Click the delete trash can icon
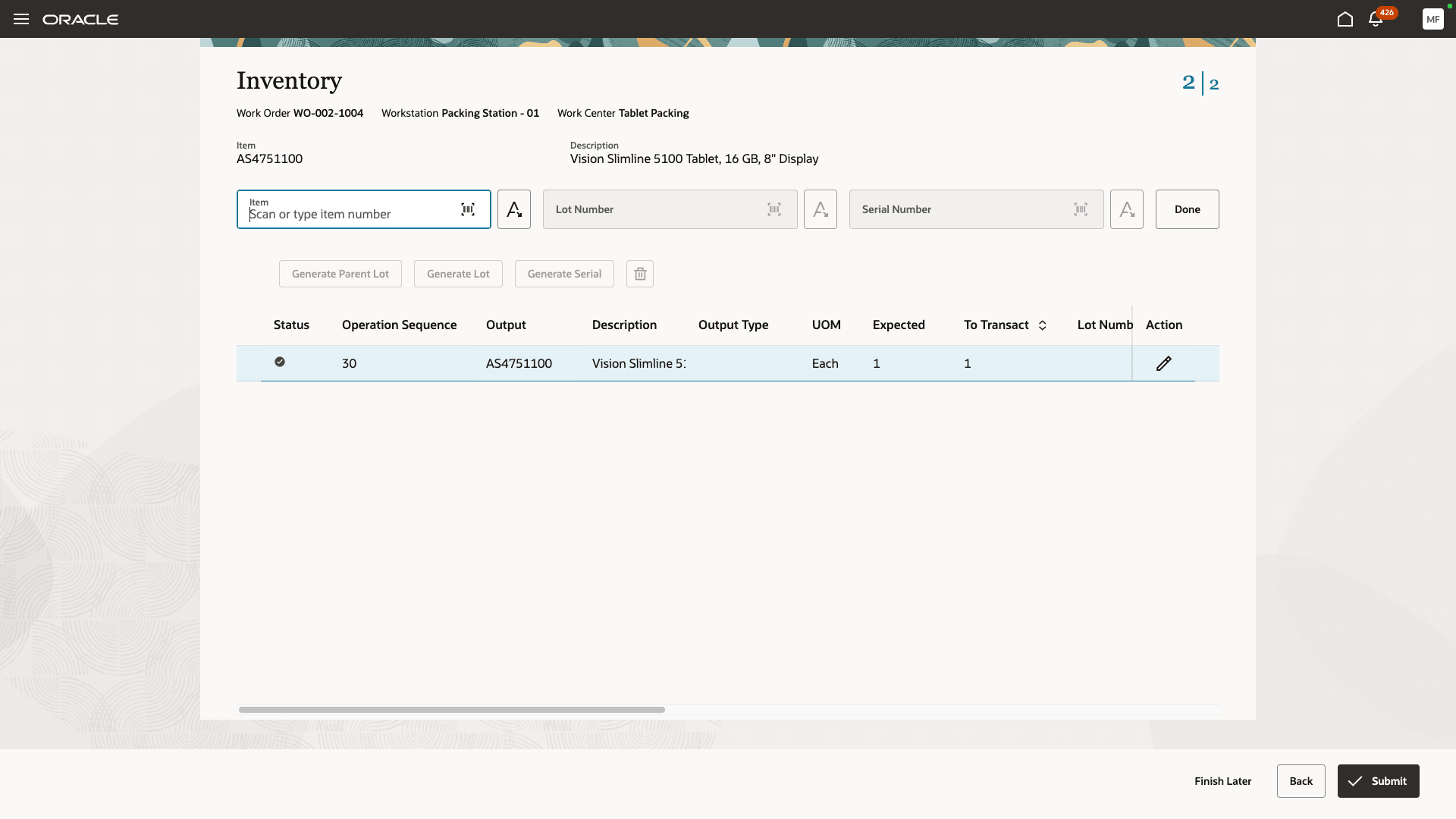 click(640, 274)
